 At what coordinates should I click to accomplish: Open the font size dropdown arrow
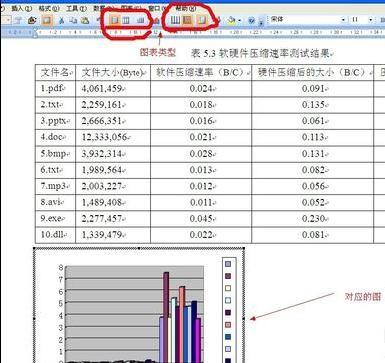pos(371,20)
